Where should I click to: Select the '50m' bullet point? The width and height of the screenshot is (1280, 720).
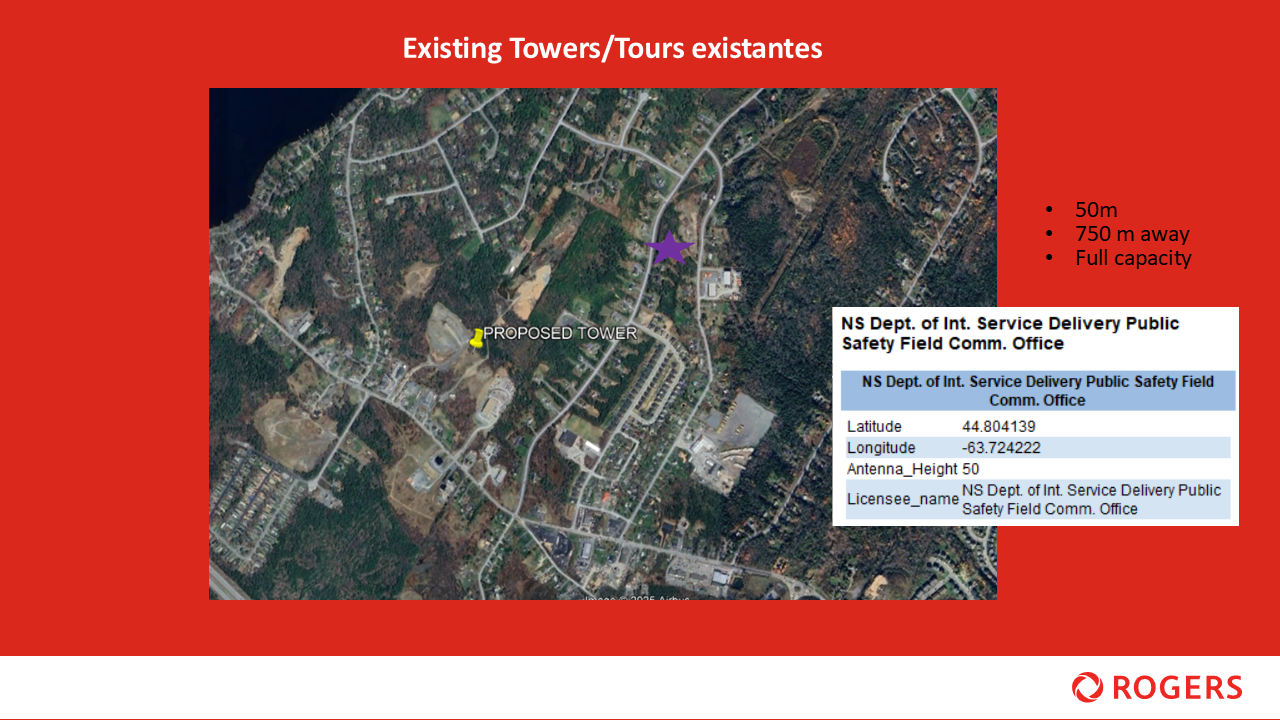[1096, 210]
